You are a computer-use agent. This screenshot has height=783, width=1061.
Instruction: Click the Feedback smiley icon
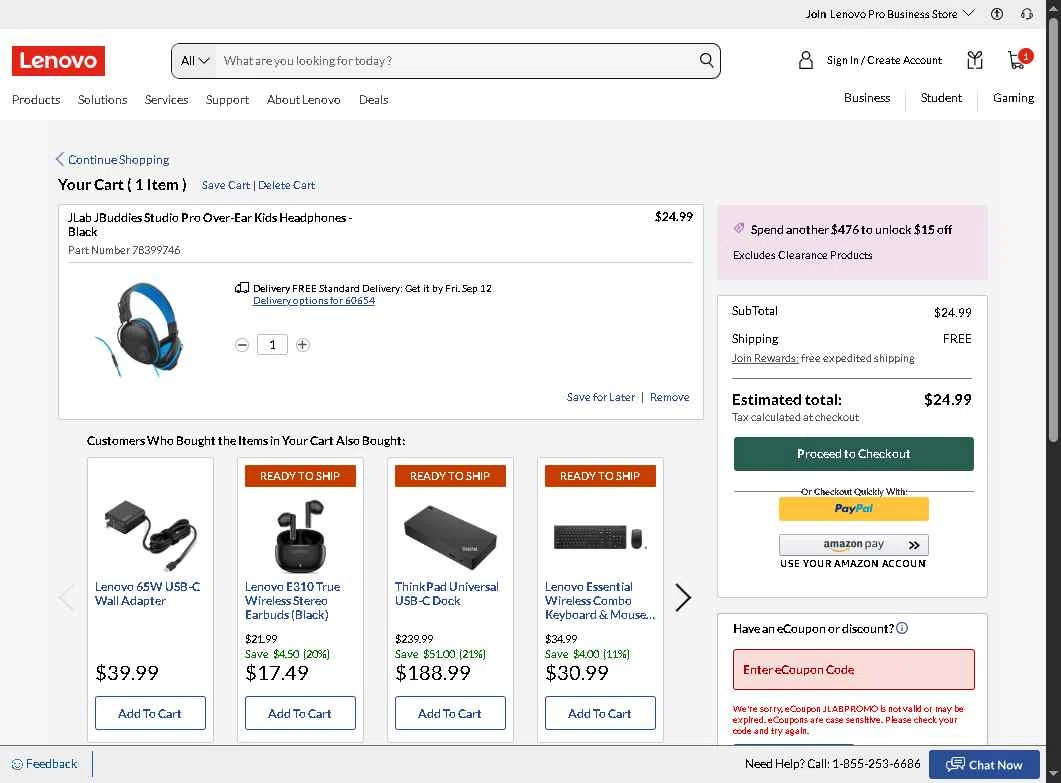(x=18, y=764)
